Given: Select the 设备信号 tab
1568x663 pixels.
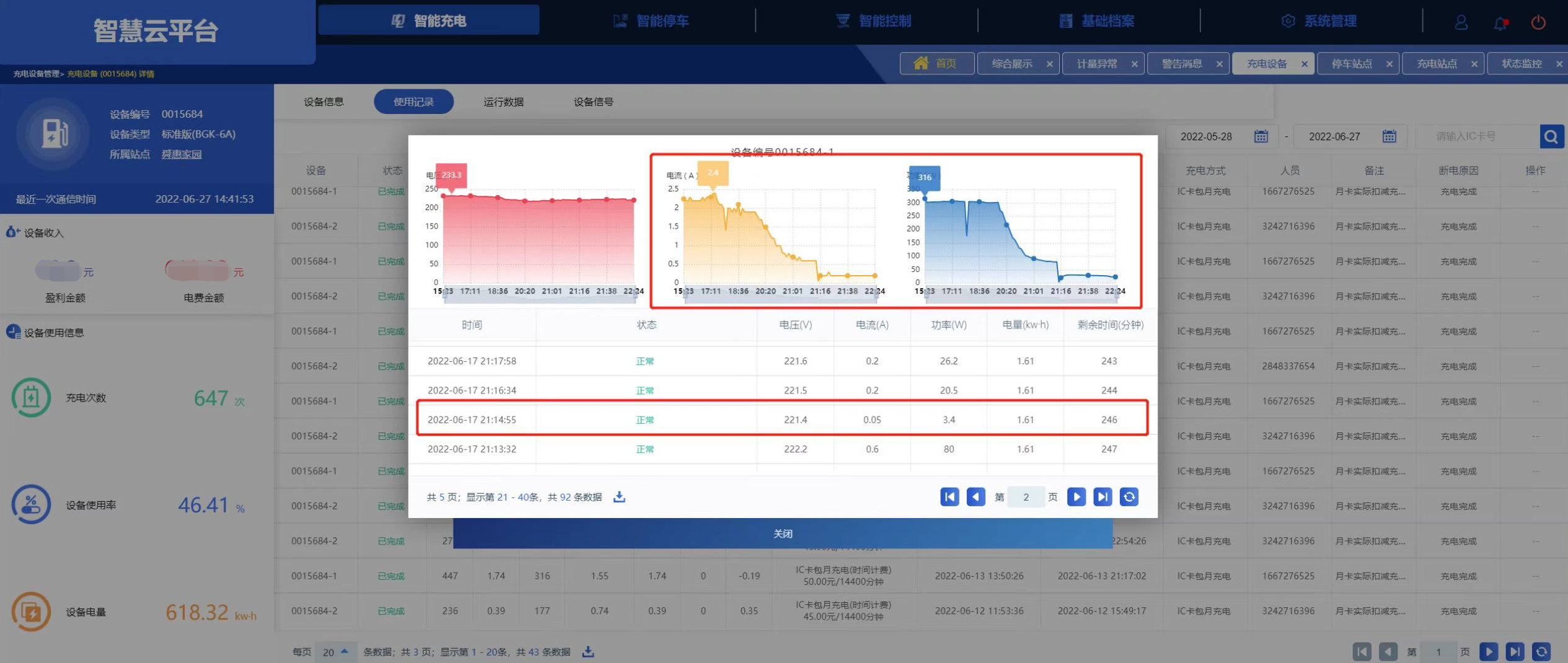Looking at the screenshot, I should tap(593, 102).
